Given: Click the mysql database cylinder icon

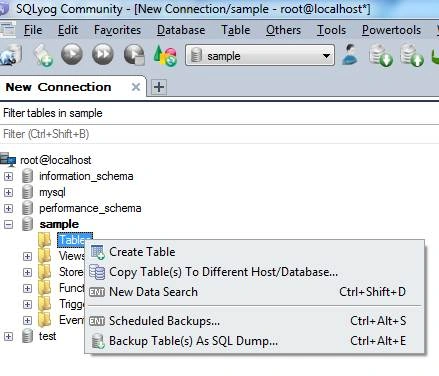Looking at the screenshot, I should (x=27, y=192).
